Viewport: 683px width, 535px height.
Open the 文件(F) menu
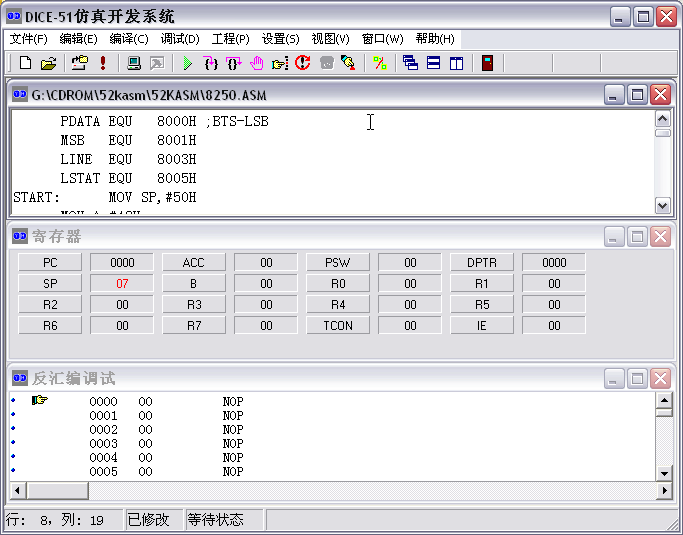pyautogui.click(x=28, y=39)
